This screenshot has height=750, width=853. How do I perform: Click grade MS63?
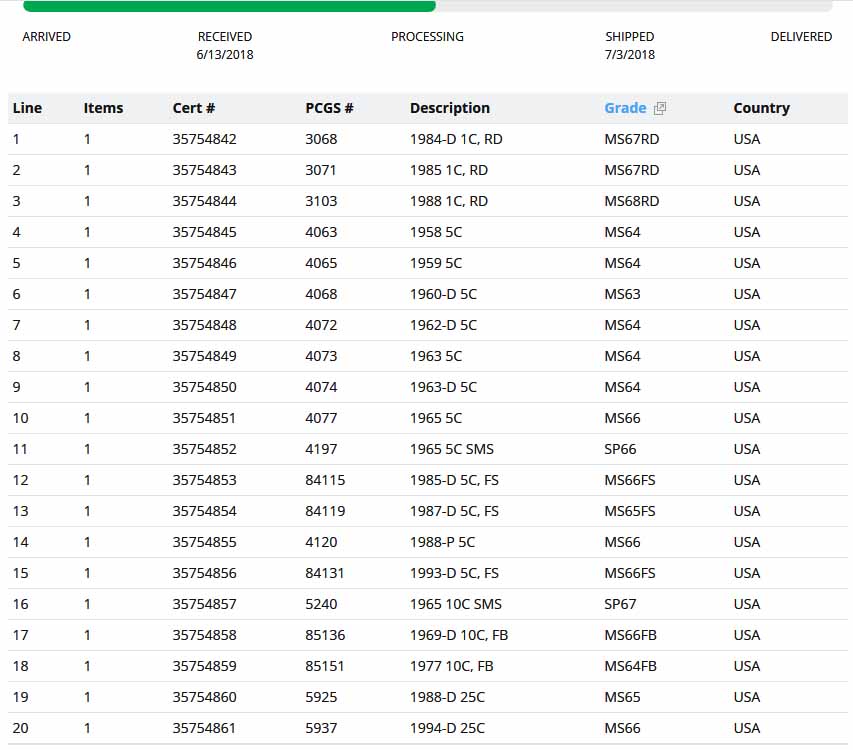pyautogui.click(x=622, y=294)
